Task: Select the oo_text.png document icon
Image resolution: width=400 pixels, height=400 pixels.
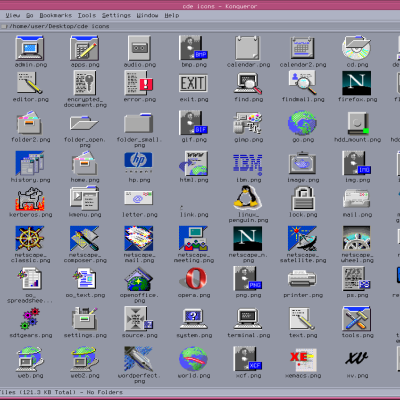Action: (x=84, y=279)
